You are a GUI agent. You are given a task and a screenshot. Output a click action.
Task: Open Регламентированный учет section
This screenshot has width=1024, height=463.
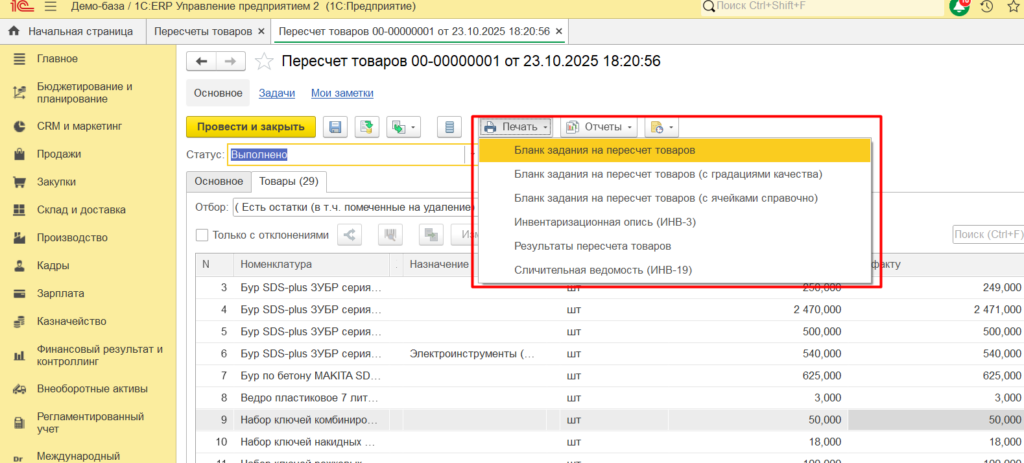(90, 423)
